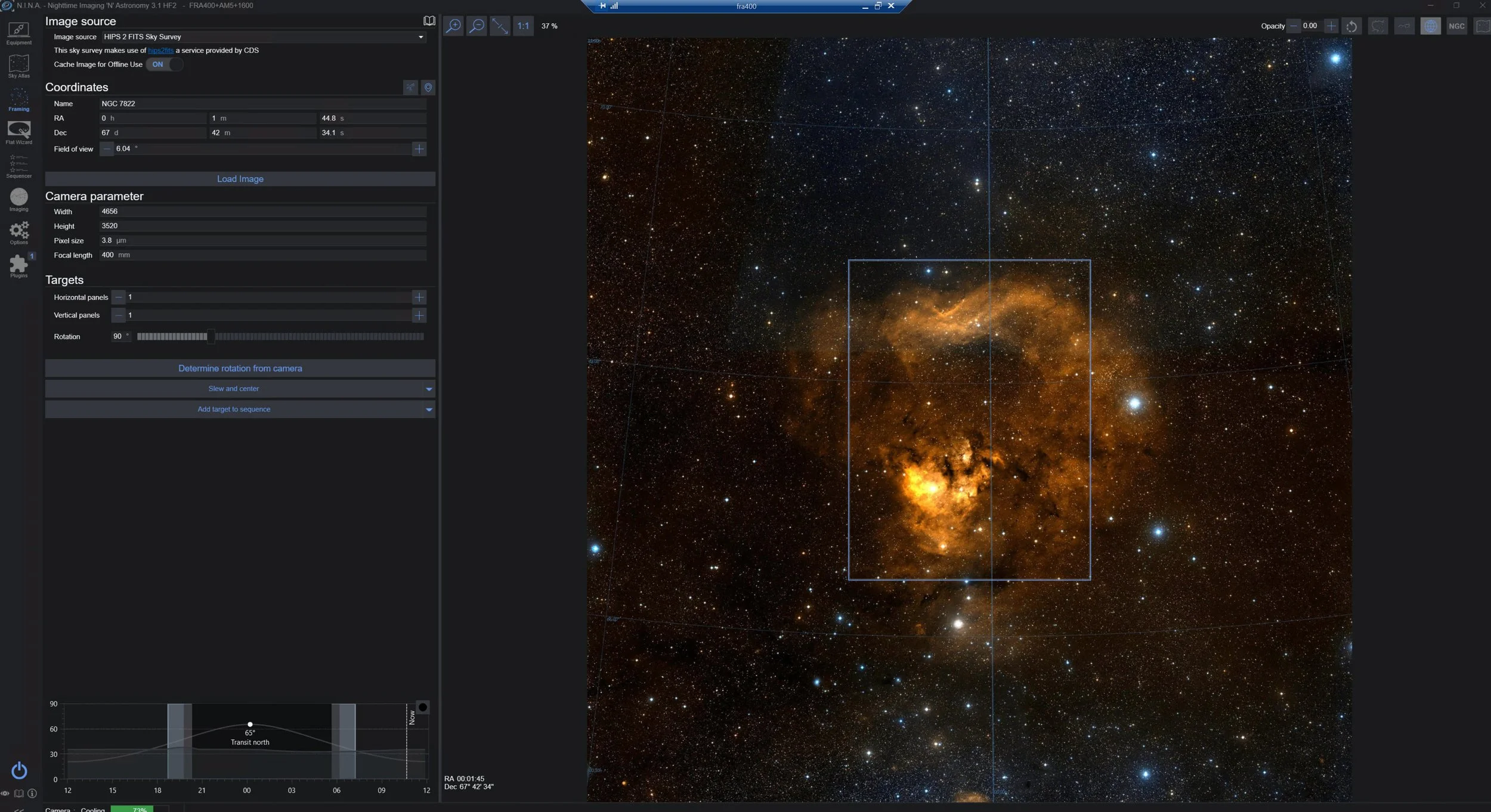Expand the Add target to sequence arrow
Screen dimensions: 1491x812
429,410
